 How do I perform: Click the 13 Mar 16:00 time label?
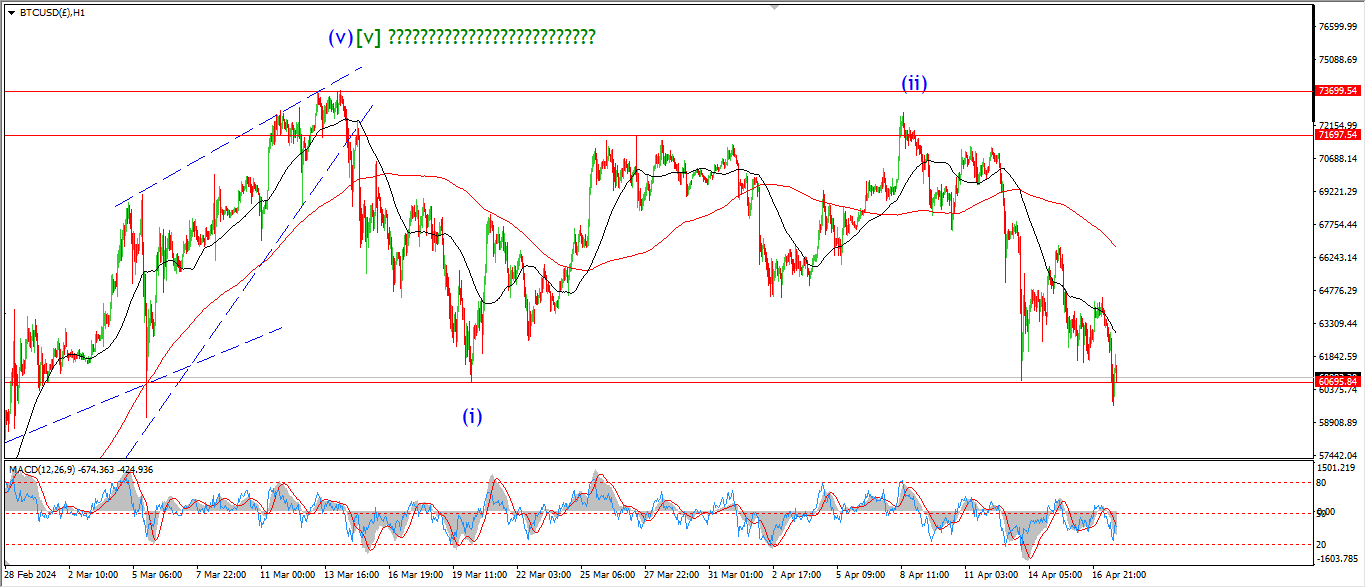tap(350, 575)
